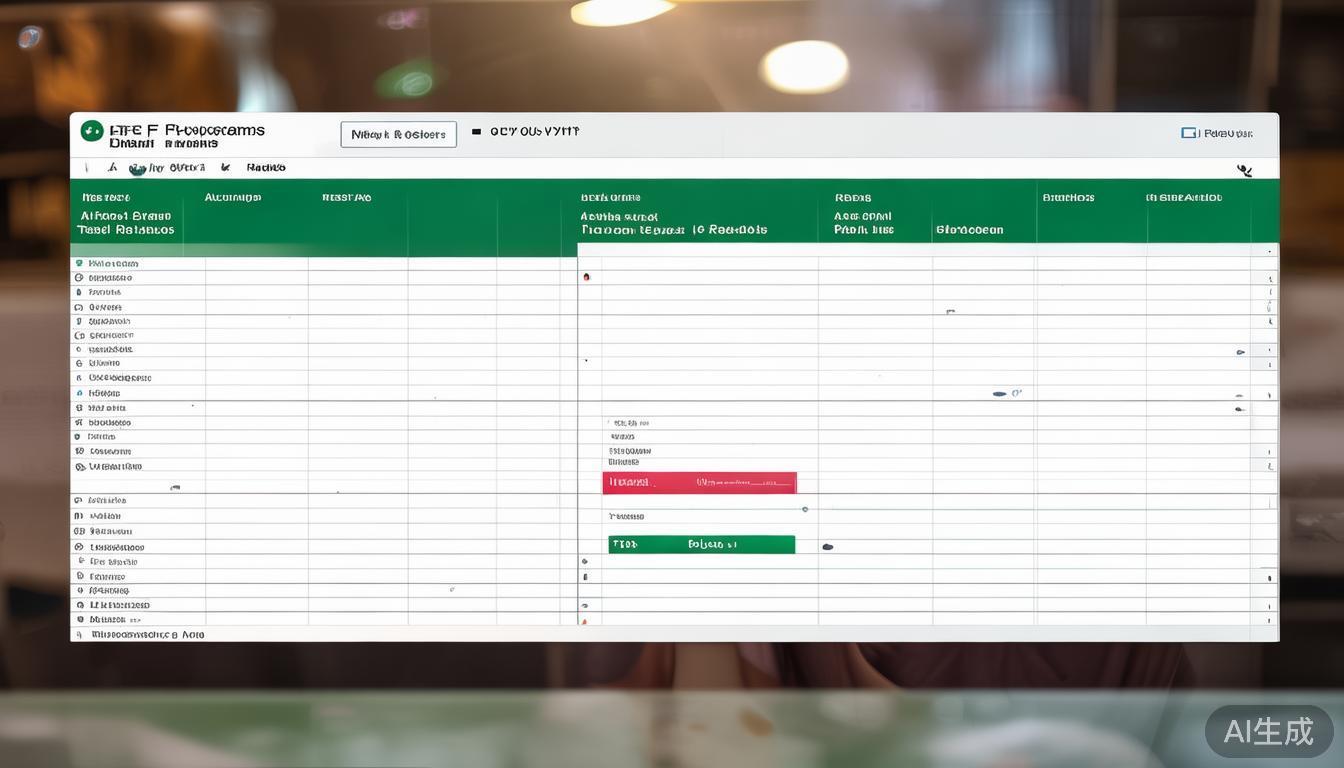Expand the 'Accuimigo' column header
1344x768 pixels.
(233, 198)
